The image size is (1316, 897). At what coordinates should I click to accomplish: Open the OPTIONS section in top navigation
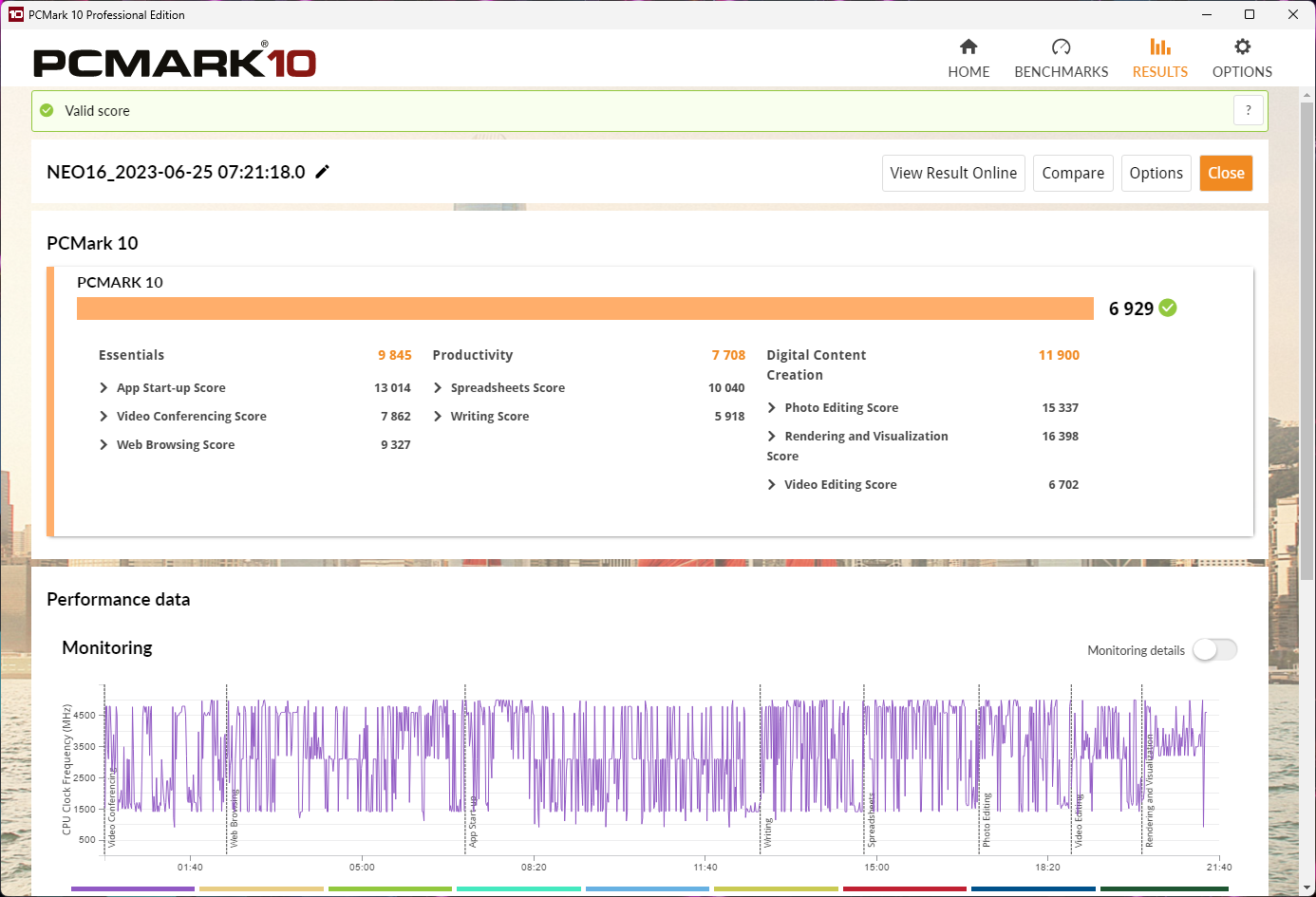tap(1242, 59)
